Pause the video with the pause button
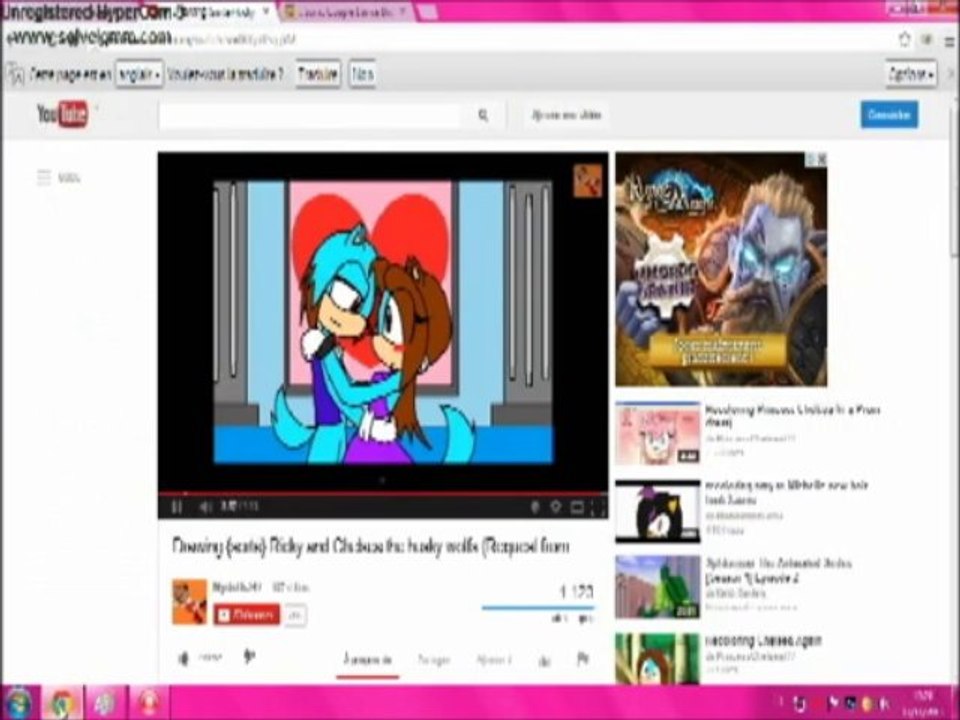Viewport: 960px width, 720px height. coord(177,506)
